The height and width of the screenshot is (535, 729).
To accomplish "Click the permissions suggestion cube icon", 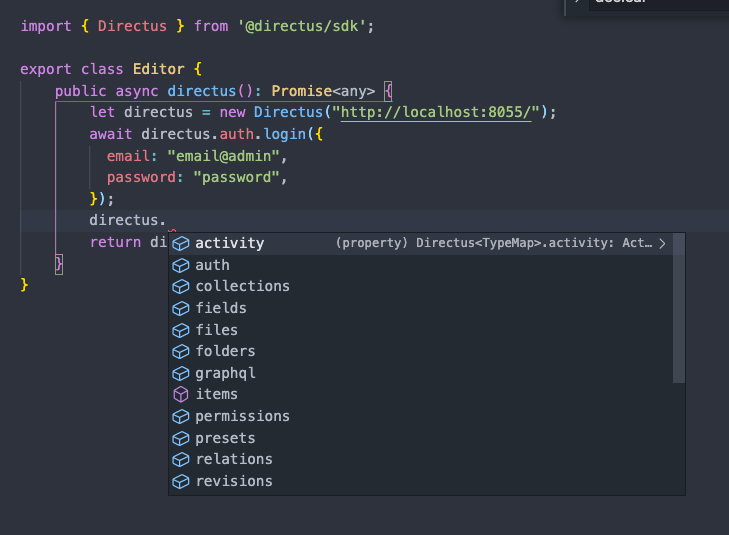I will coord(181,417).
